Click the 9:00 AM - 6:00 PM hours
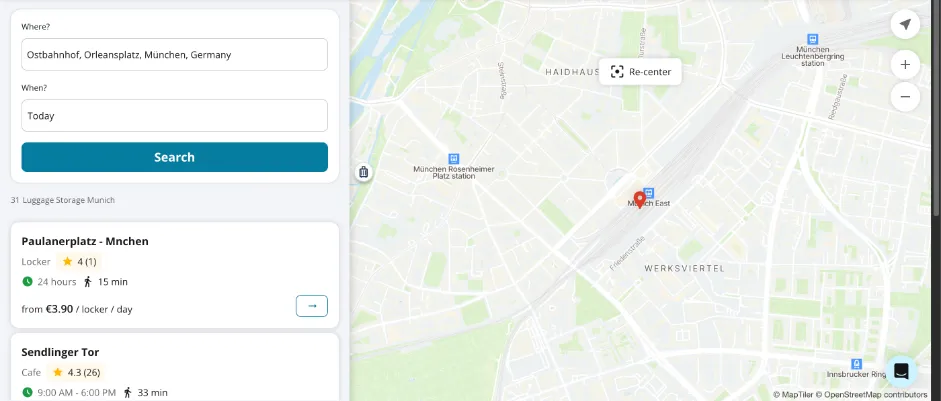Screen dimensions: 941x401 [x=76, y=393]
